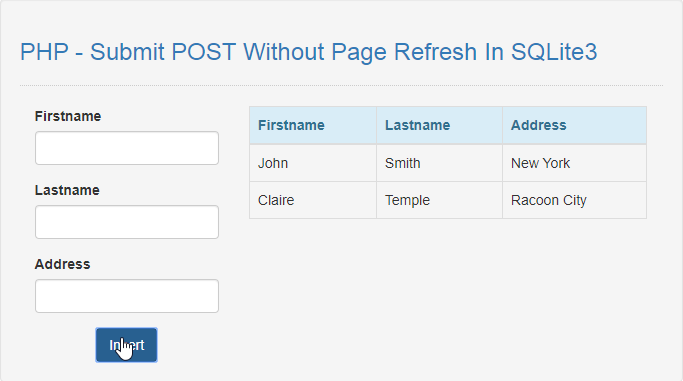Click the Lastname form label
The height and width of the screenshot is (381, 683).
click(67, 190)
